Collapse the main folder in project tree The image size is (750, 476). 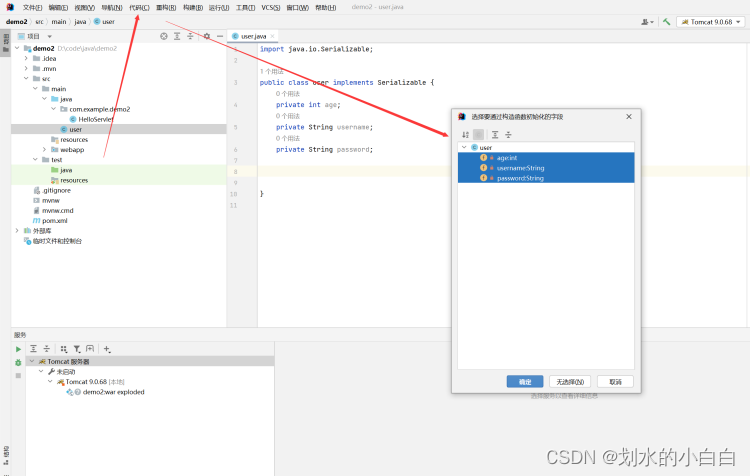tap(35, 89)
